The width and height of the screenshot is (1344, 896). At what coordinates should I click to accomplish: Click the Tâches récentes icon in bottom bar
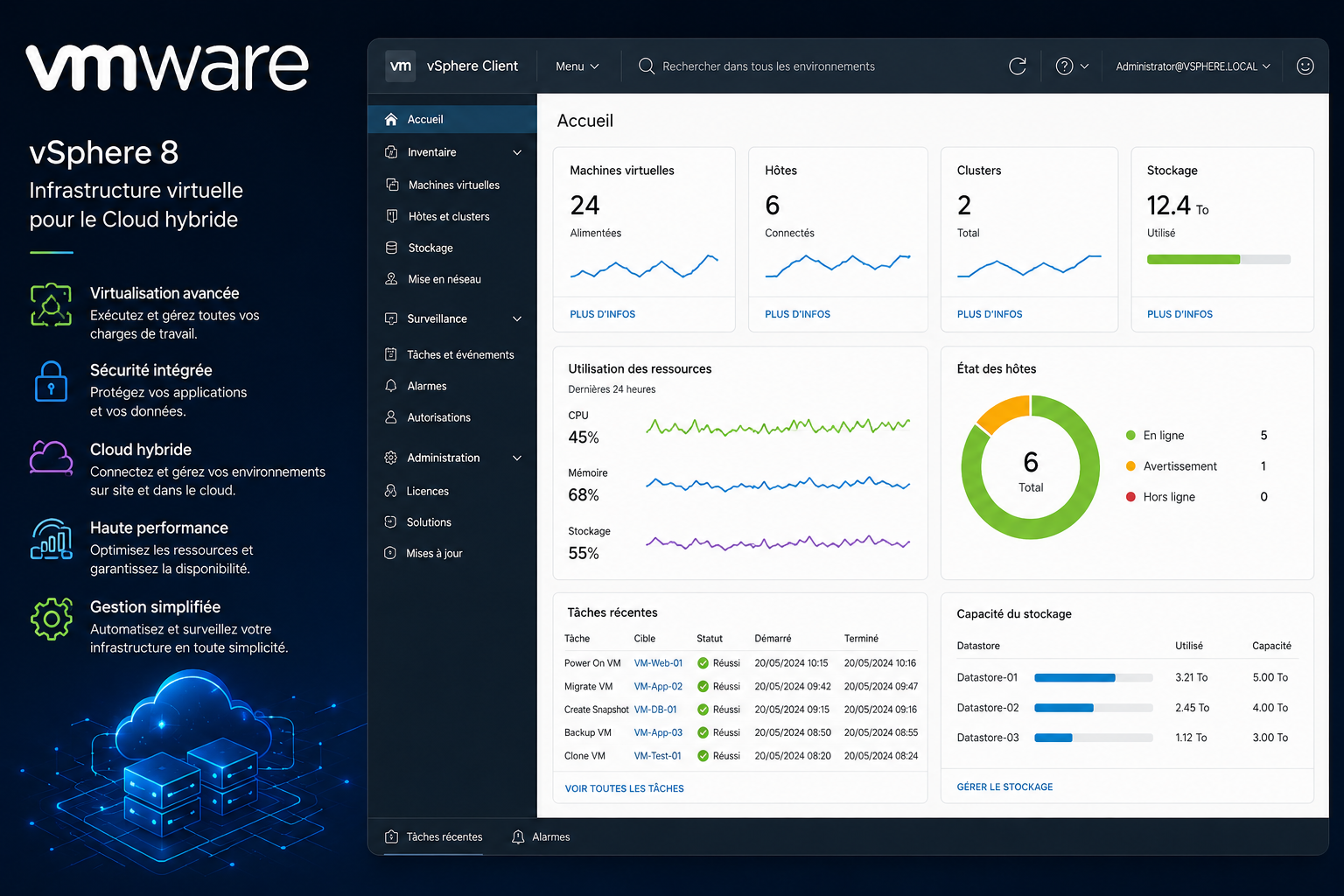tap(392, 837)
